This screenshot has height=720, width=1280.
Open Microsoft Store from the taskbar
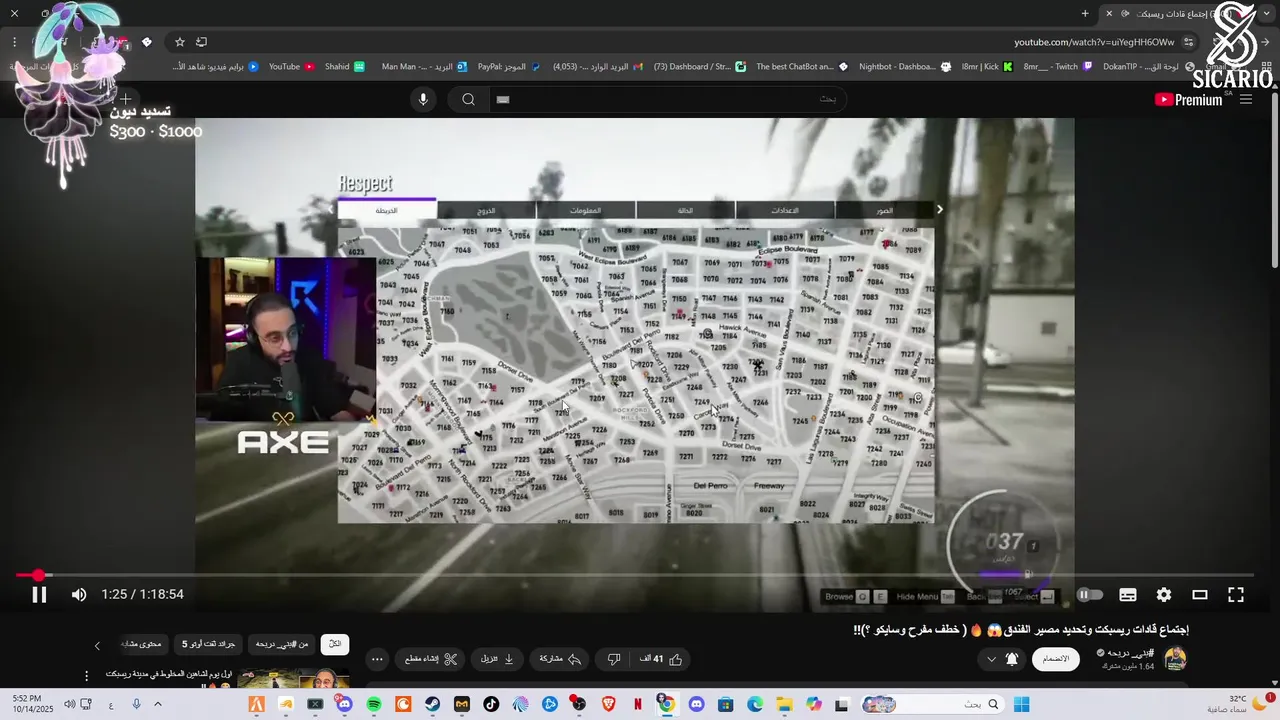726,704
